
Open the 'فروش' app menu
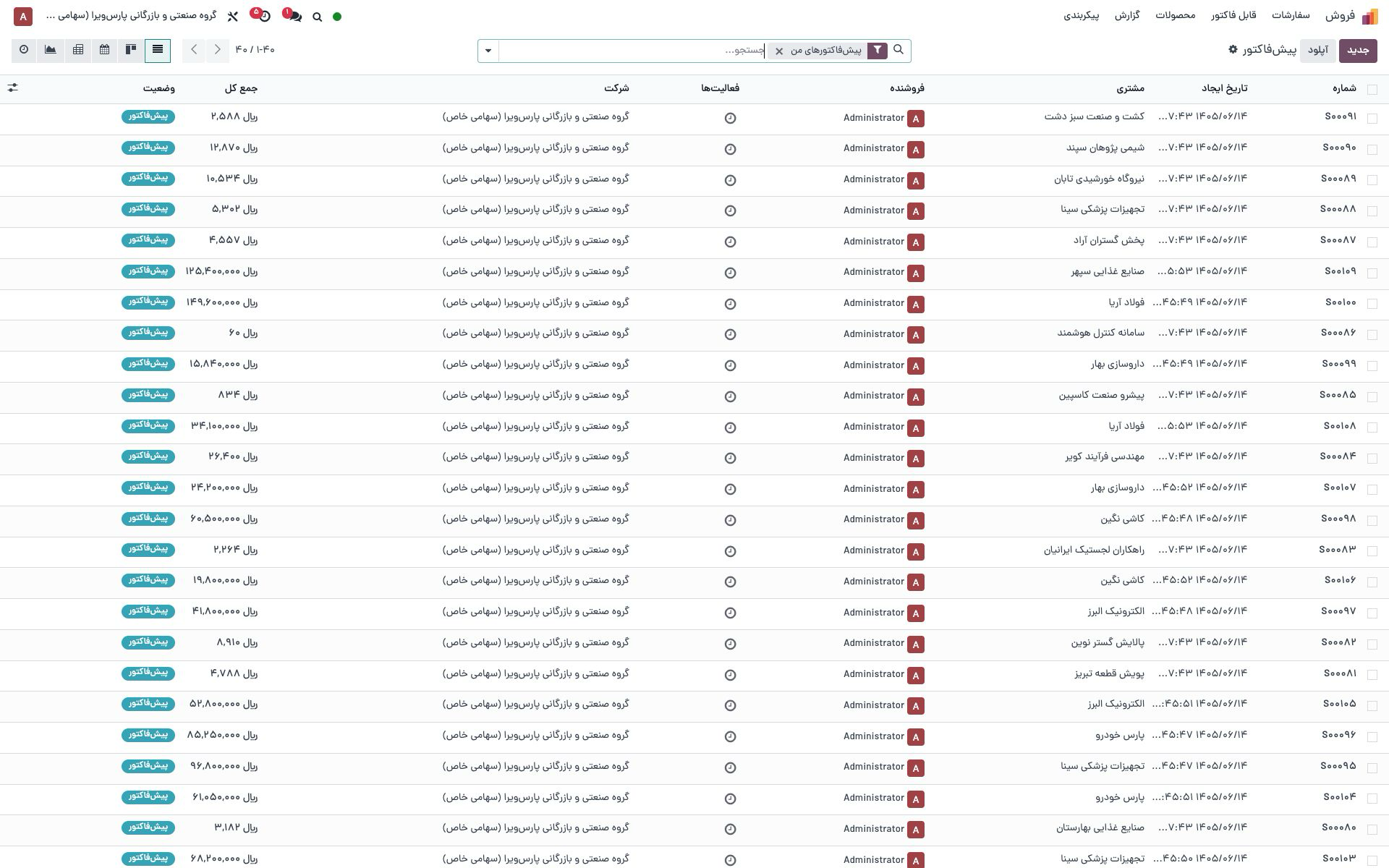1340,15
